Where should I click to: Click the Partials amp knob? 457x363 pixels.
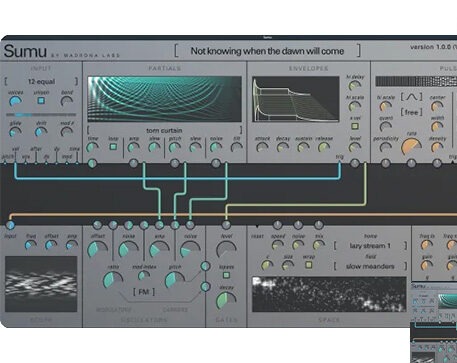click(x=134, y=147)
